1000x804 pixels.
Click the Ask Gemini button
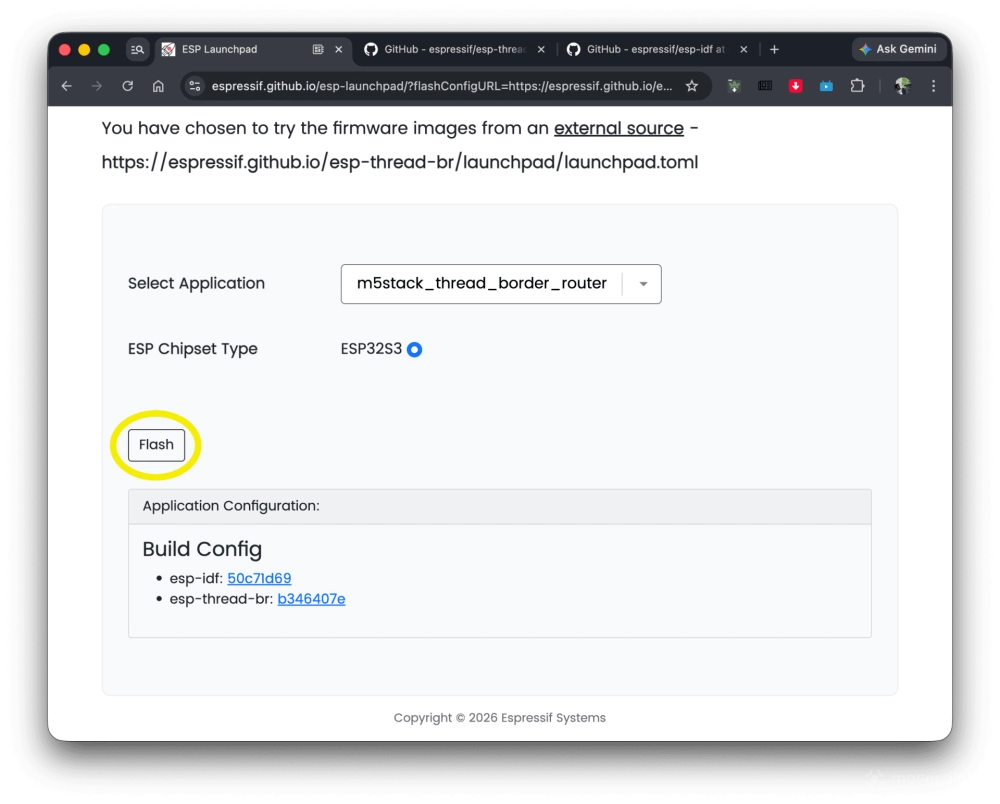point(898,49)
